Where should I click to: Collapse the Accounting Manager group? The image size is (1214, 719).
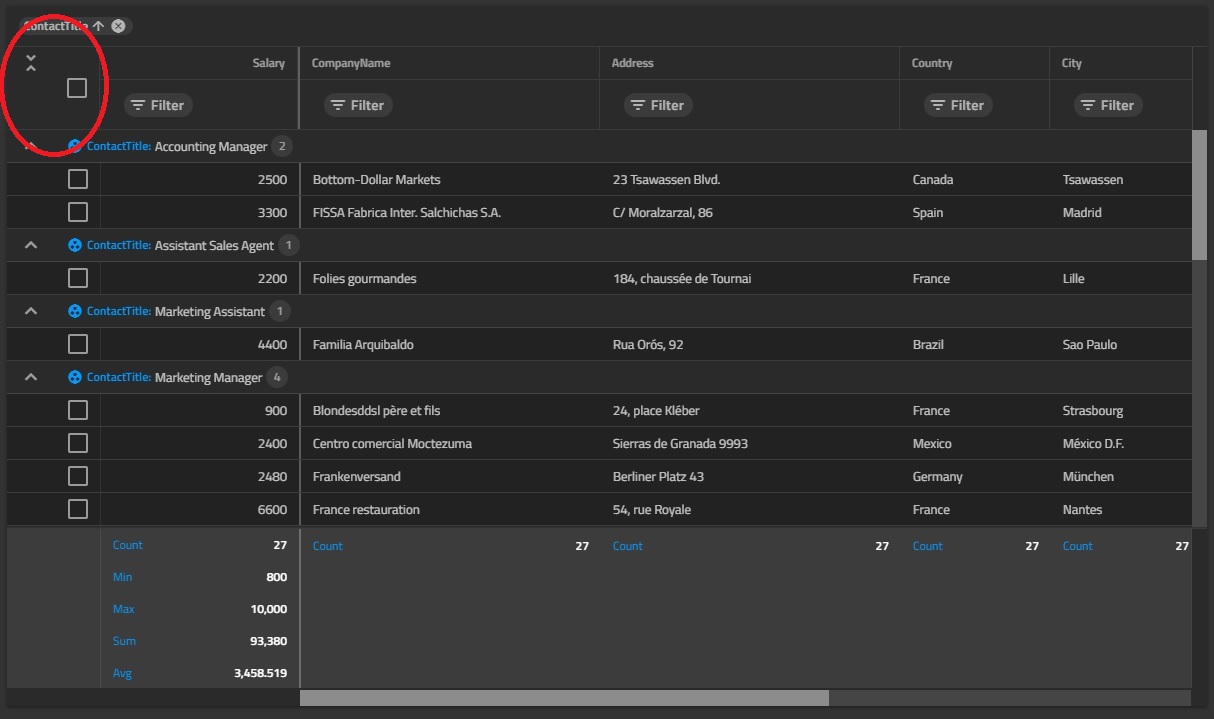click(30, 145)
